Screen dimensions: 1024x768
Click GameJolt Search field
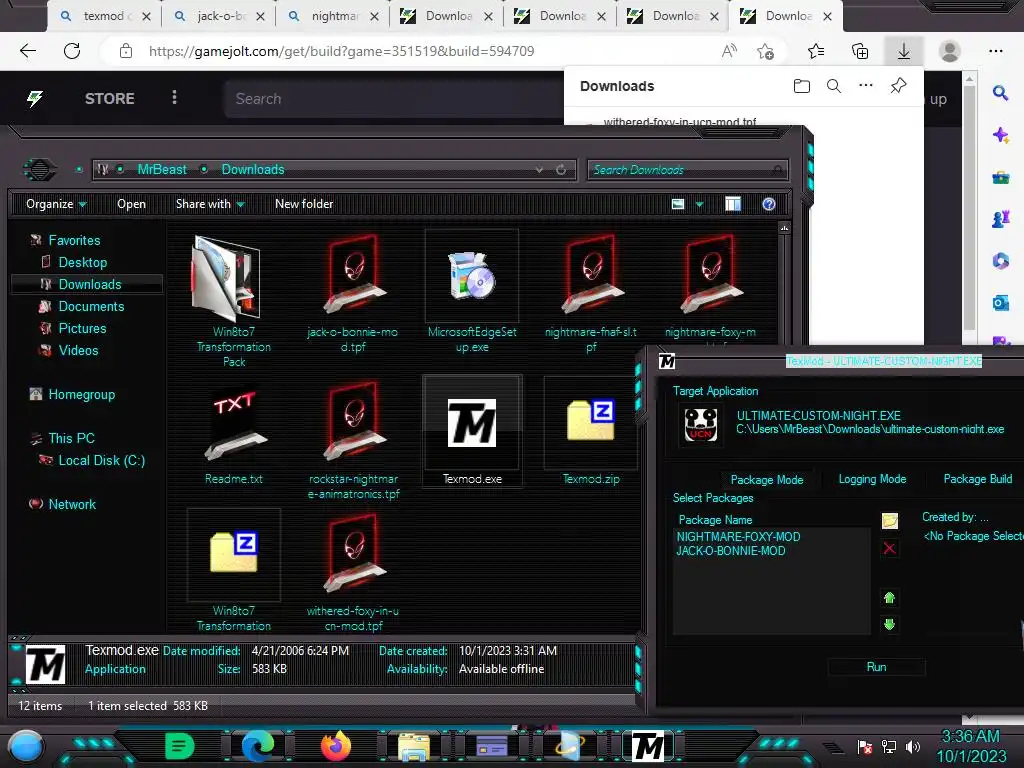point(392,99)
